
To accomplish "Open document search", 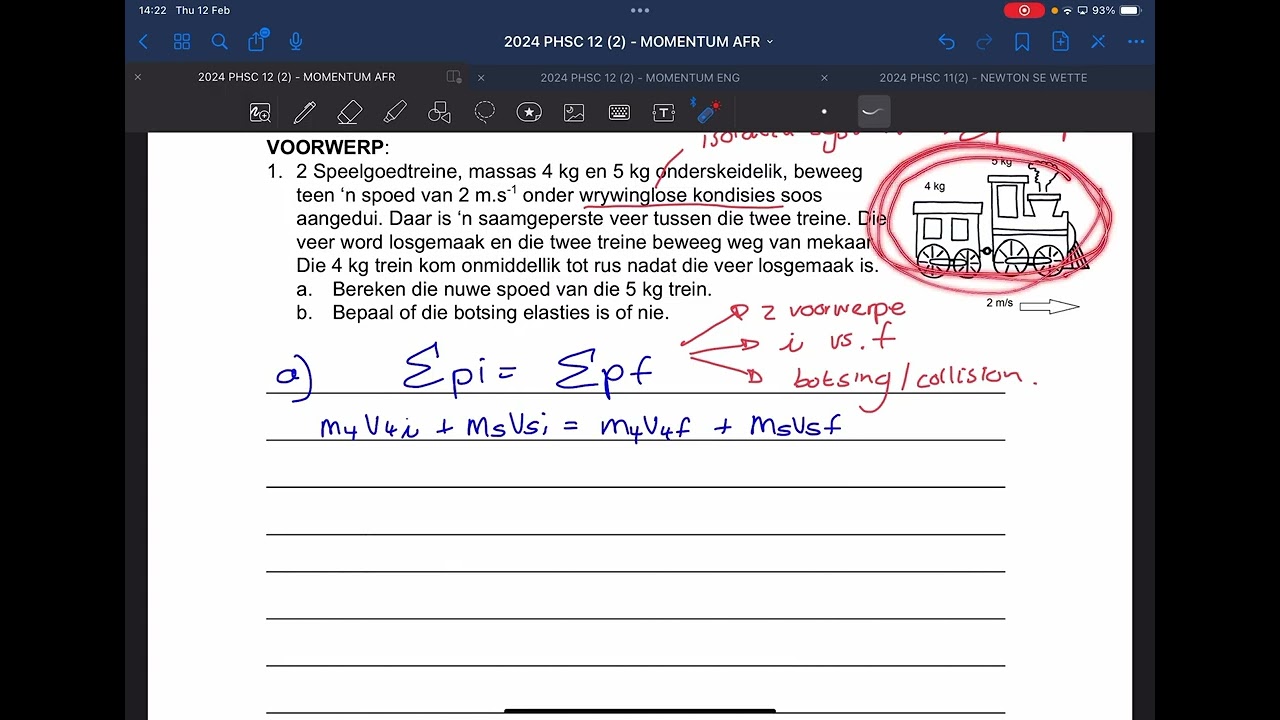I will [220, 42].
